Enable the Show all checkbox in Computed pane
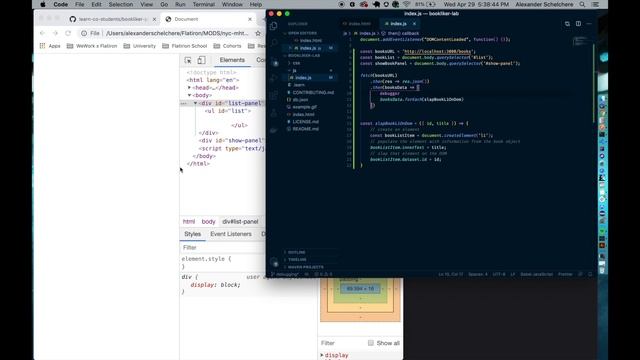This screenshot has width=640, height=360. [371, 343]
